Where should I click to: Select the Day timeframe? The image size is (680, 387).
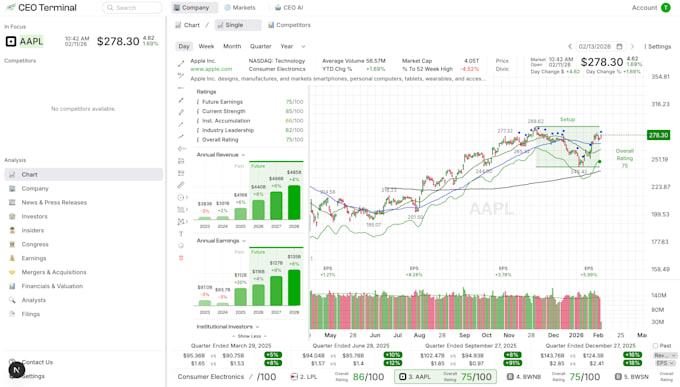click(184, 46)
